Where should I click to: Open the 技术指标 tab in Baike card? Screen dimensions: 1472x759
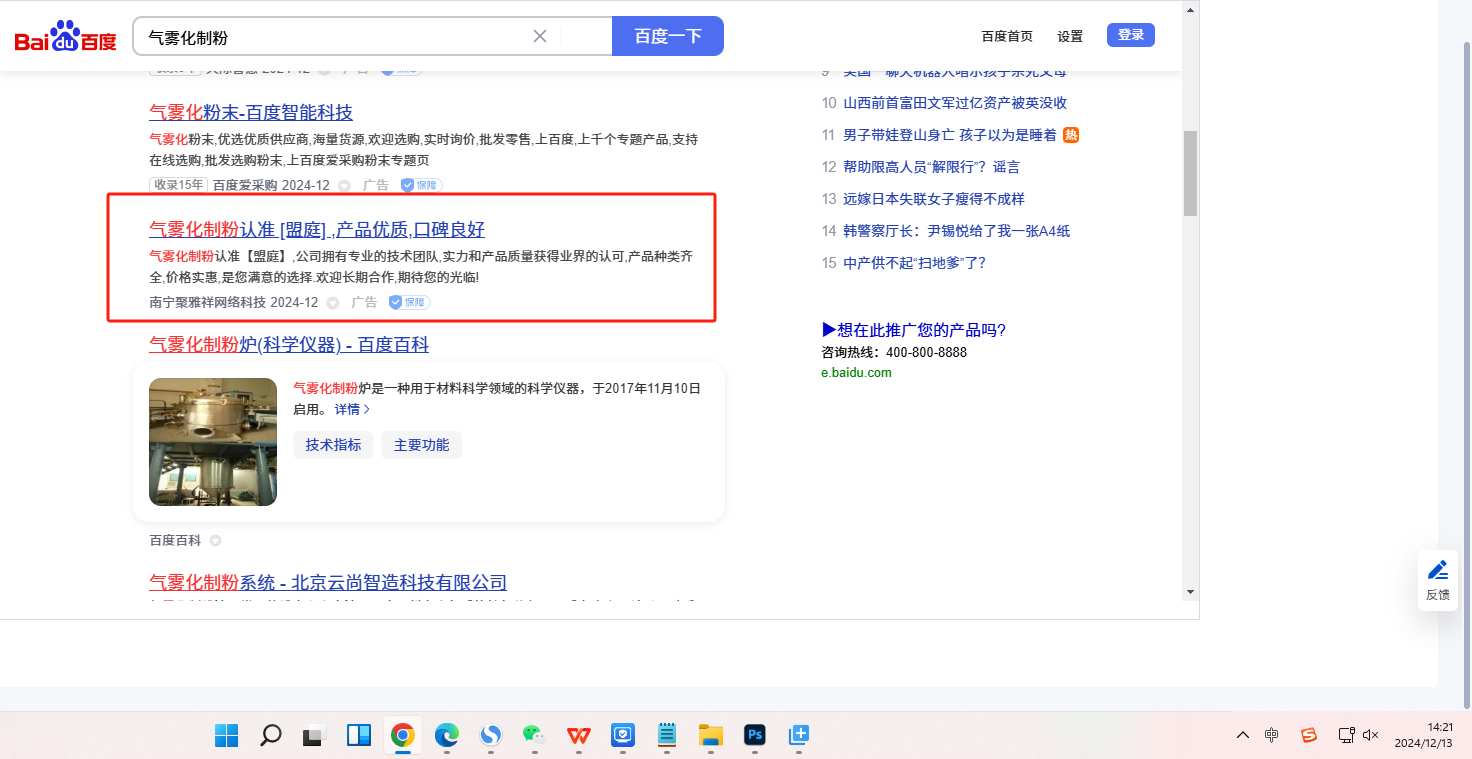tap(333, 445)
